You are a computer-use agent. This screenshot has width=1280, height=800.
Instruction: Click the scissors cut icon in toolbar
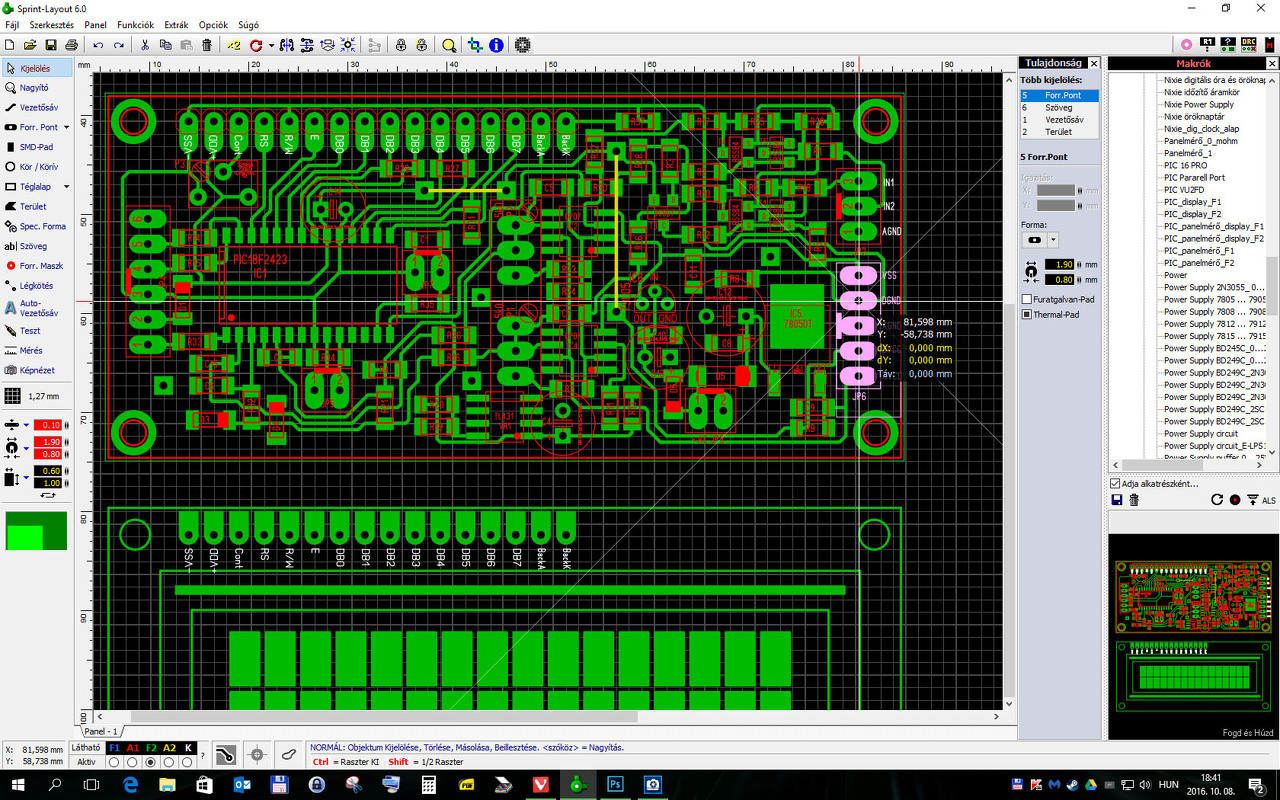coord(144,45)
